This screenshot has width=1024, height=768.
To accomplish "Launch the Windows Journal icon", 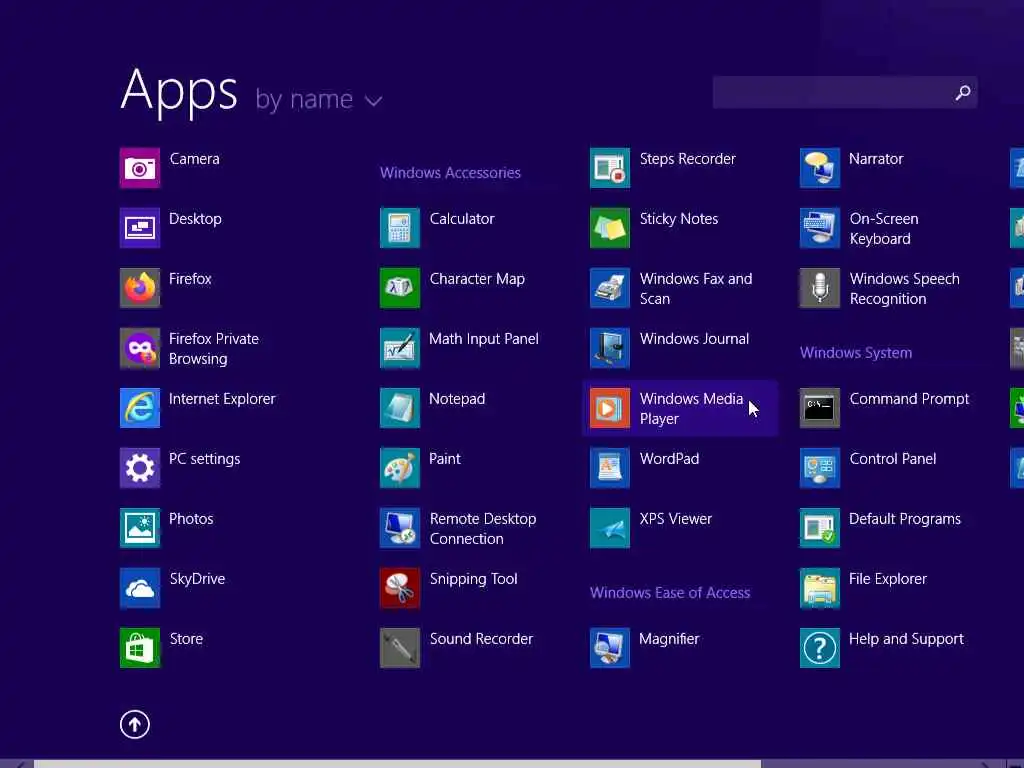I will [610, 348].
